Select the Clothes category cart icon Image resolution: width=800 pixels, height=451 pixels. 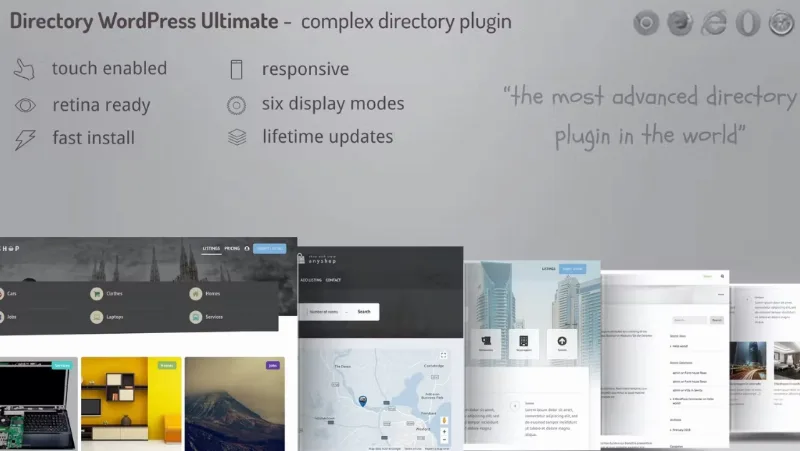tap(96, 293)
